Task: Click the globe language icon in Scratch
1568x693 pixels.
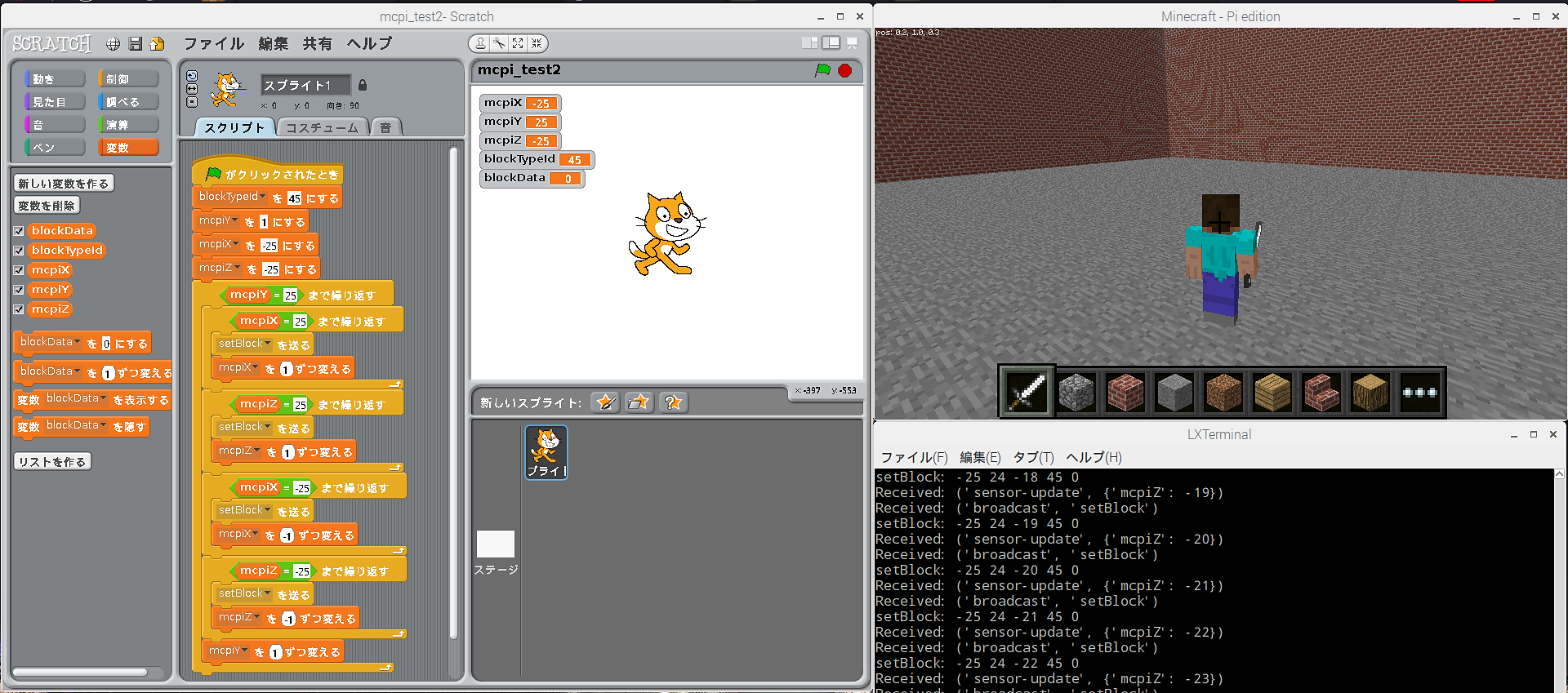Action: [113, 44]
